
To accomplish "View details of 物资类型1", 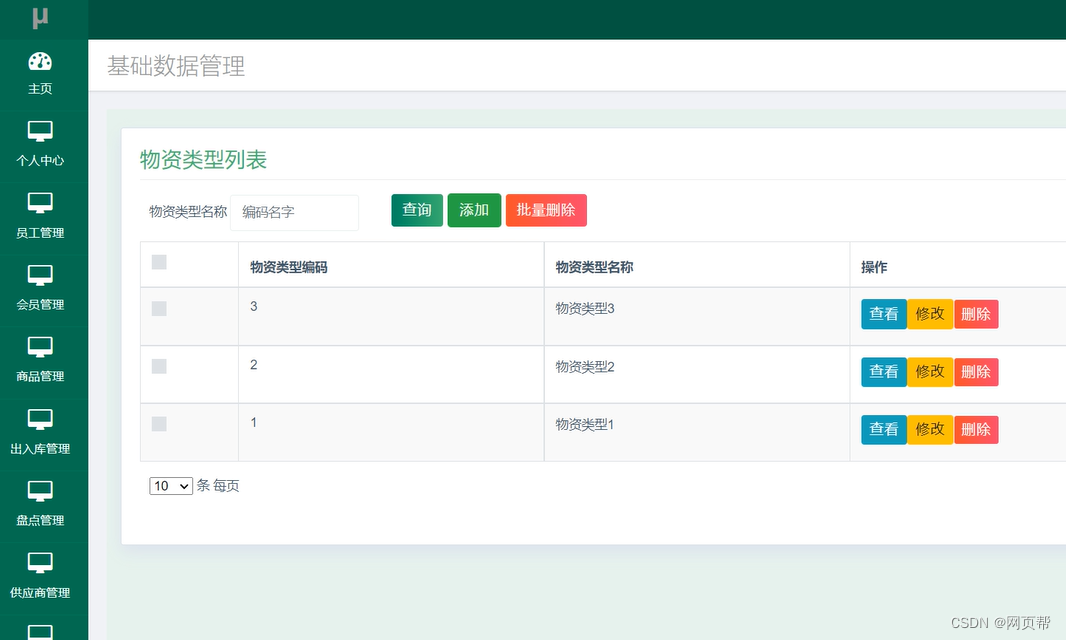I will coord(884,430).
